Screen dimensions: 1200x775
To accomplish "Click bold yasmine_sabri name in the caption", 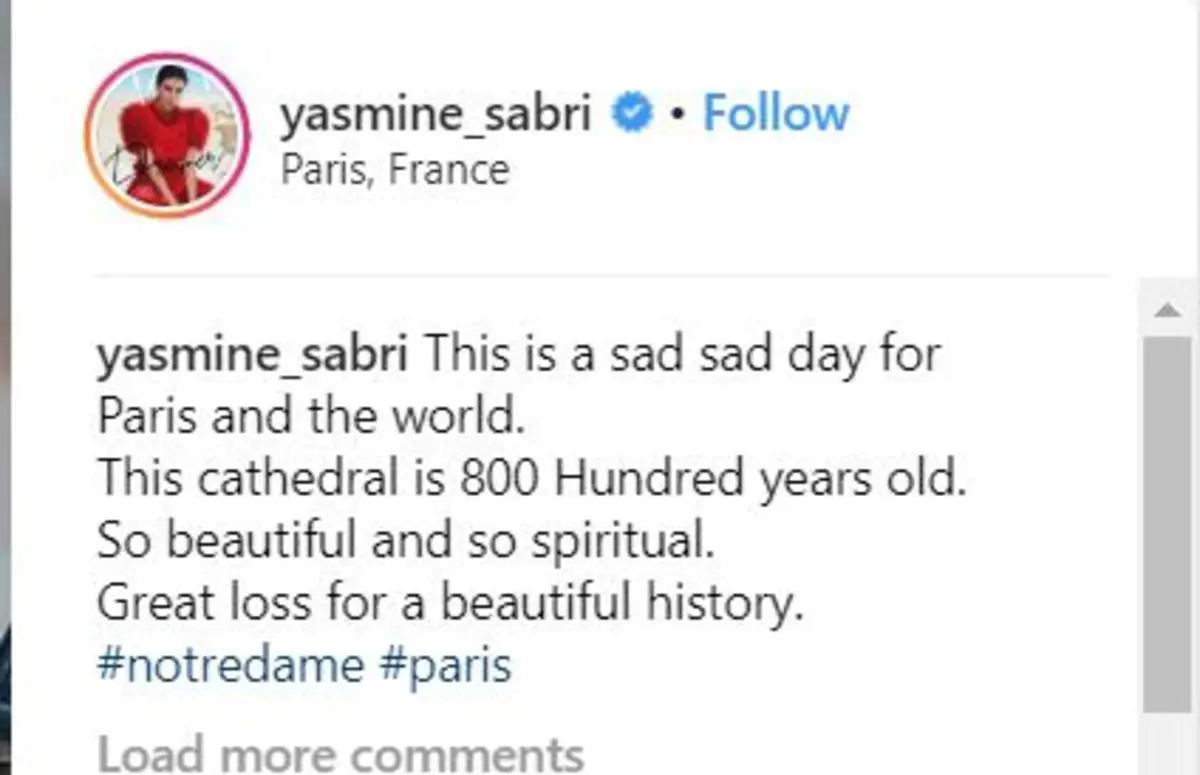I will pyautogui.click(x=252, y=356).
